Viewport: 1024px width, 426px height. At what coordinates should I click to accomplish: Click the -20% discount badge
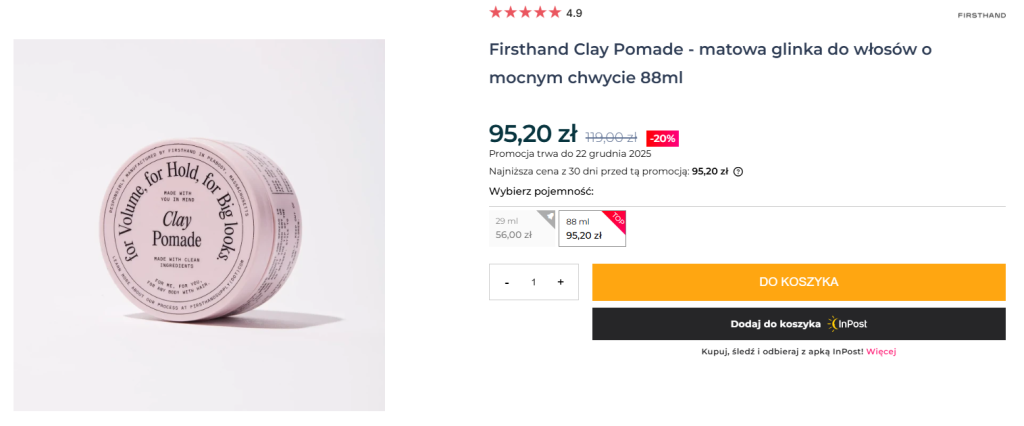point(662,138)
